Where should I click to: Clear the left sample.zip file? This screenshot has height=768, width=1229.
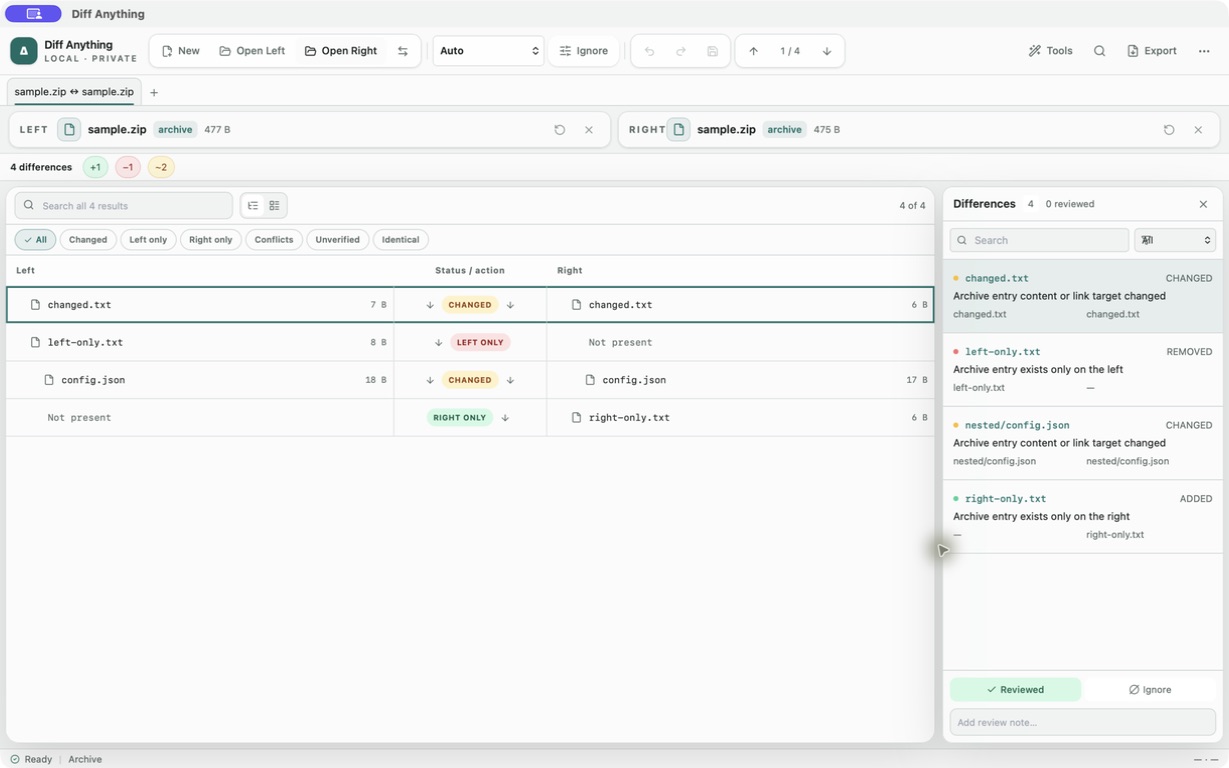pyautogui.click(x=589, y=130)
